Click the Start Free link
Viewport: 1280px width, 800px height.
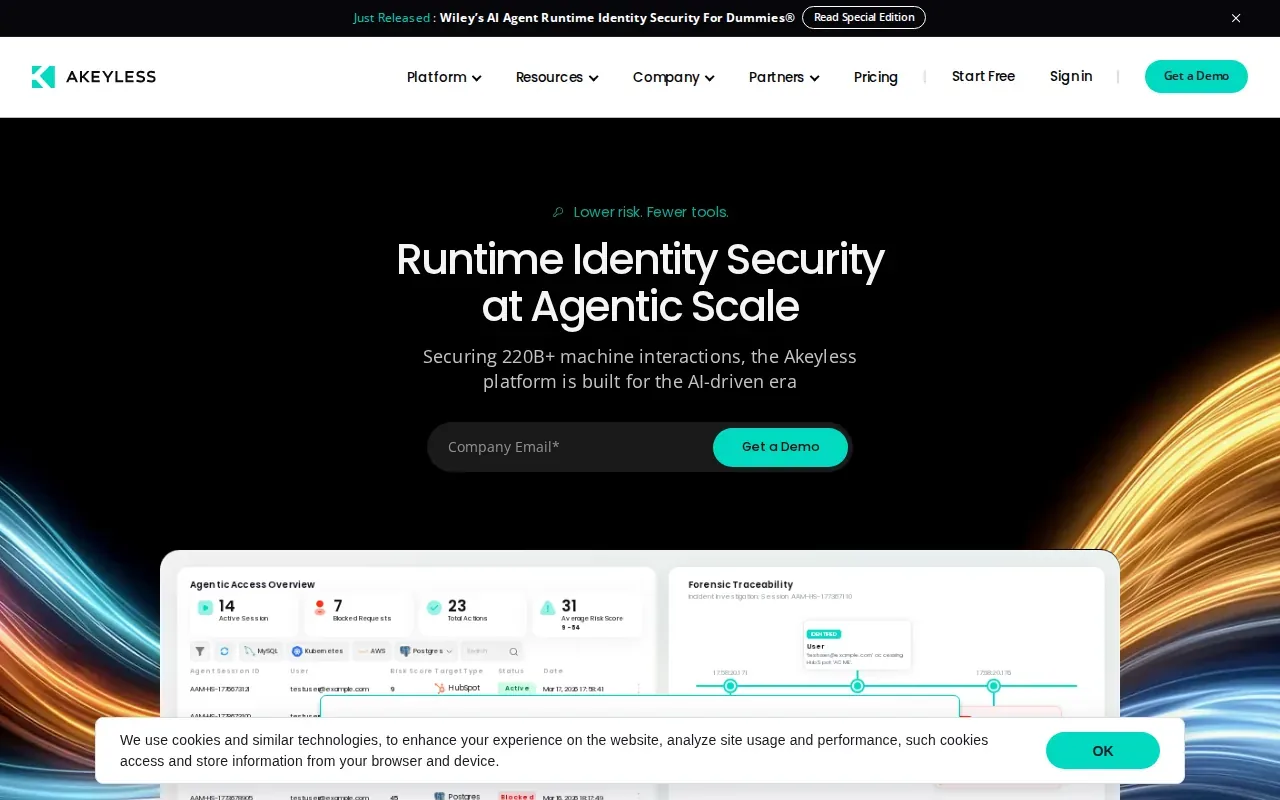coord(983,76)
